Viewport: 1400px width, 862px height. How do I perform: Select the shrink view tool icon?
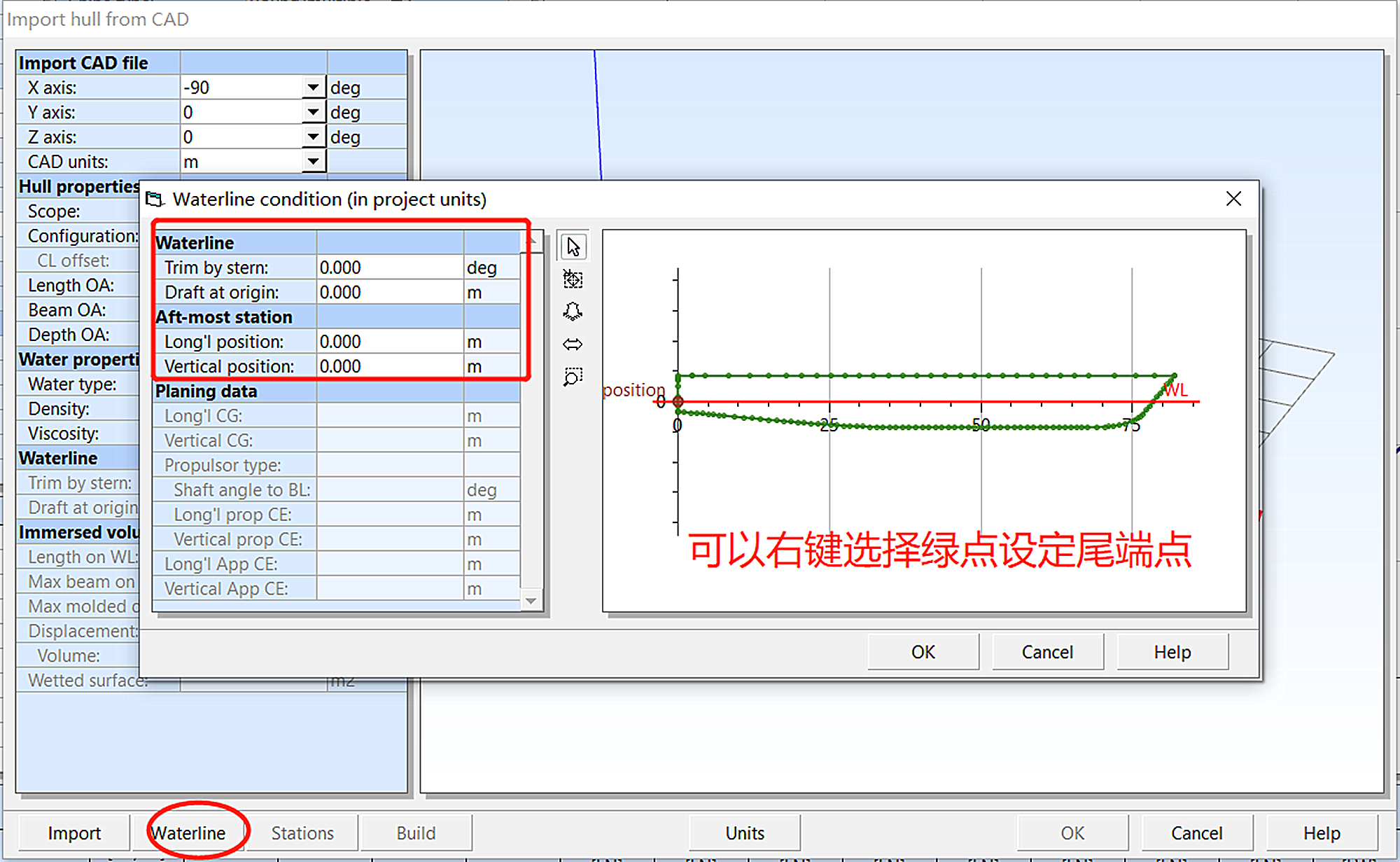point(572,312)
